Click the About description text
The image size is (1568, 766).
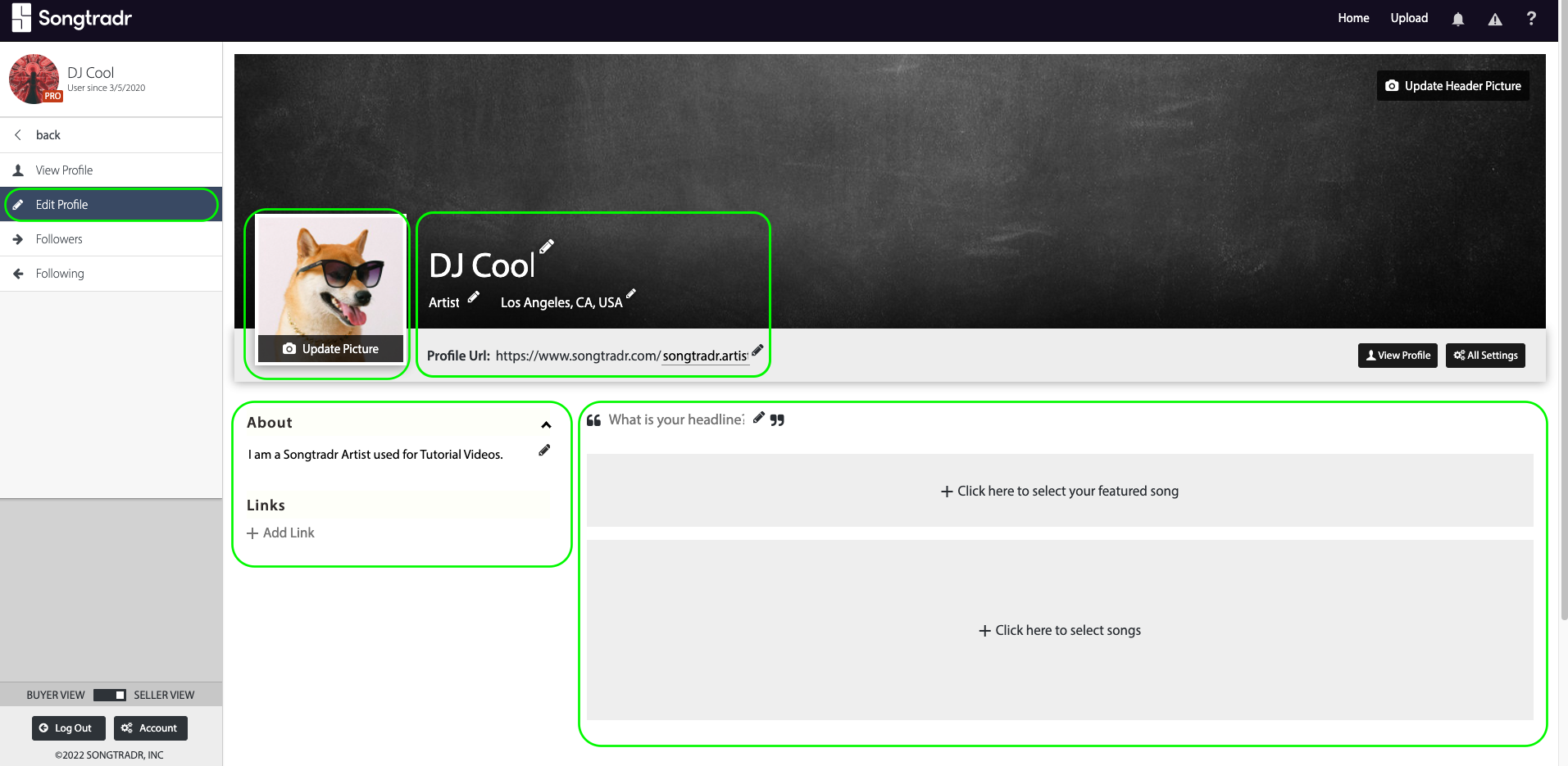(375, 455)
